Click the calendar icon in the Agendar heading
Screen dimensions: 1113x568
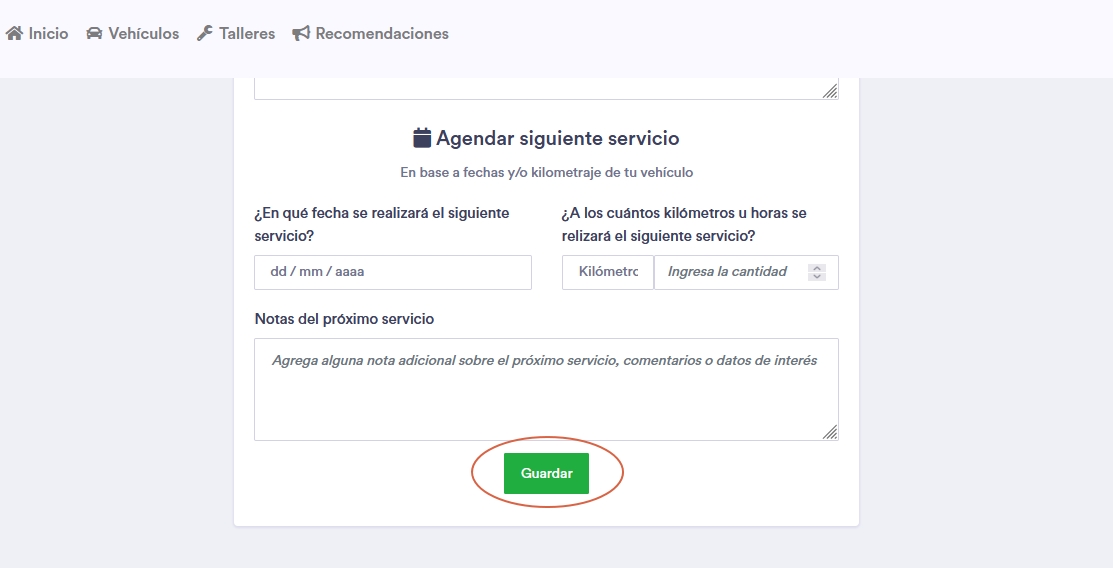(x=422, y=138)
